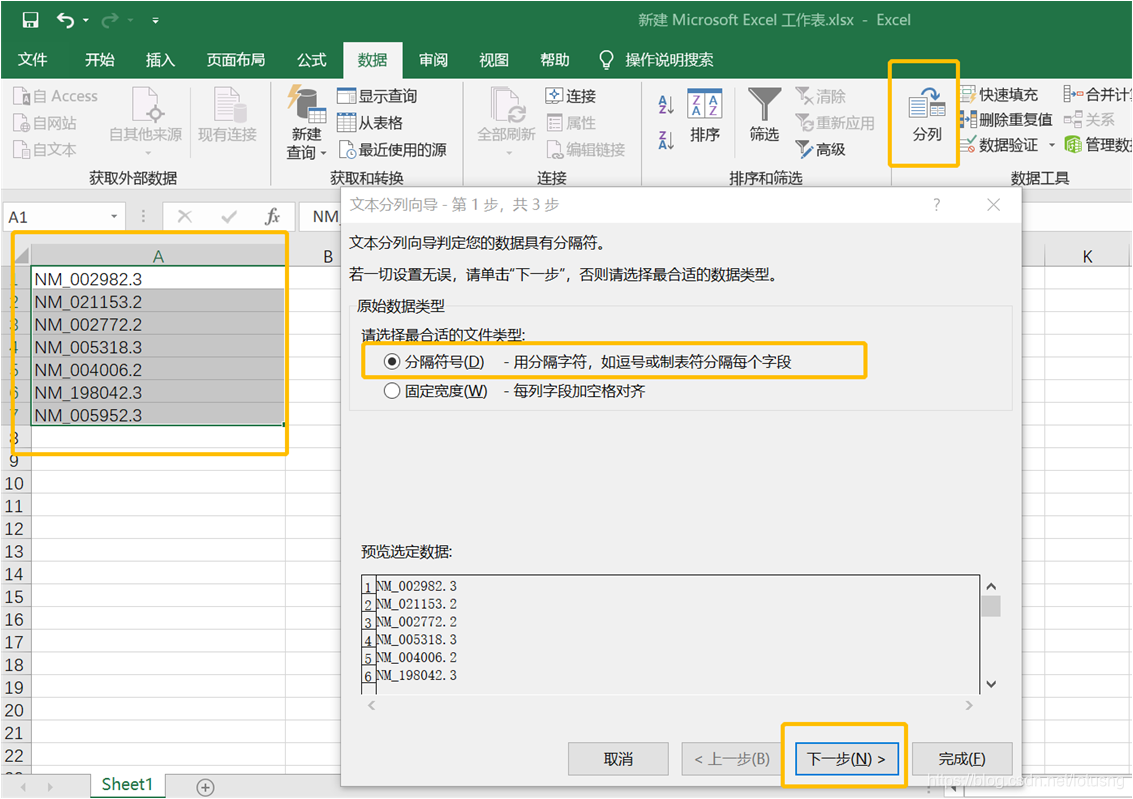This screenshot has width=1133, height=799.
Task: Click the wizard help question mark
Action: 936,205
